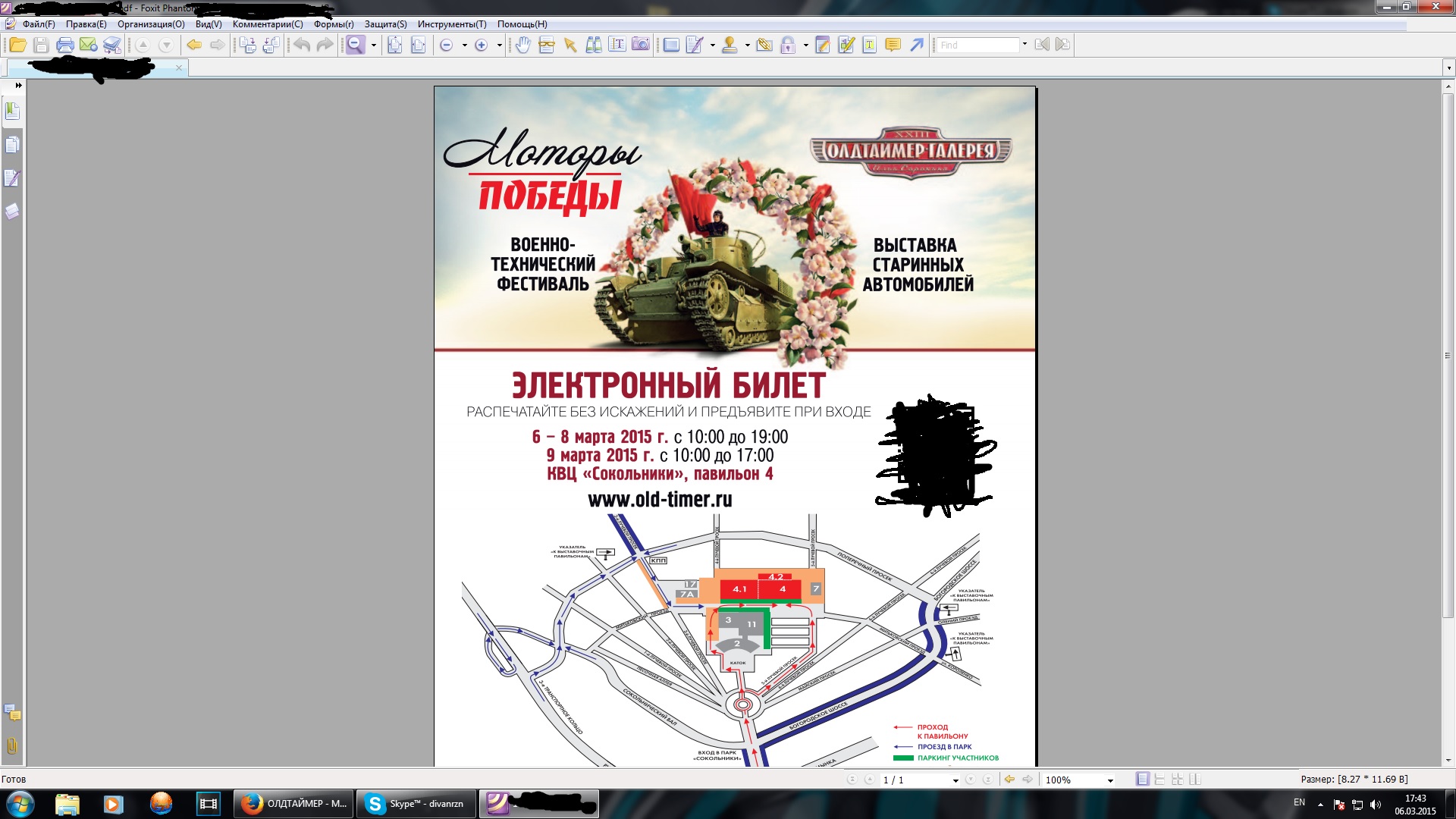Image resolution: width=1456 pixels, height=819 pixels.
Task: Click the Previous View arrow in status bar
Action: (x=1009, y=780)
